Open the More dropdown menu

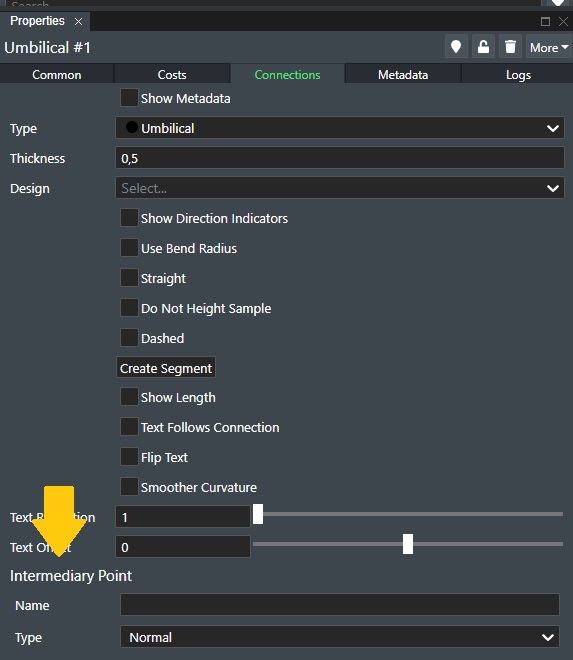coord(549,47)
